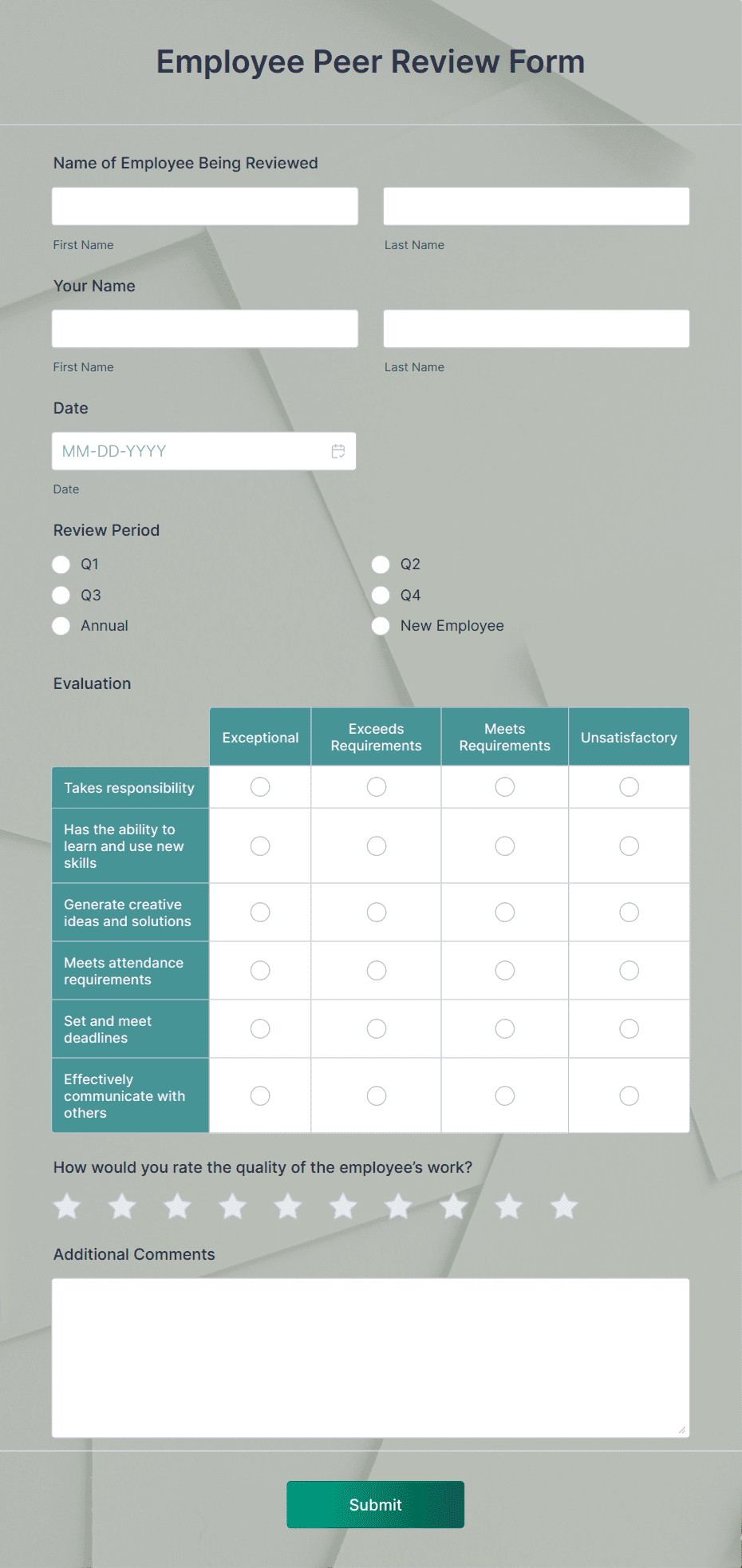Mark Effectively communicate with others as Meets Requirements
The image size is (742, 1568).
[504, 1095]
